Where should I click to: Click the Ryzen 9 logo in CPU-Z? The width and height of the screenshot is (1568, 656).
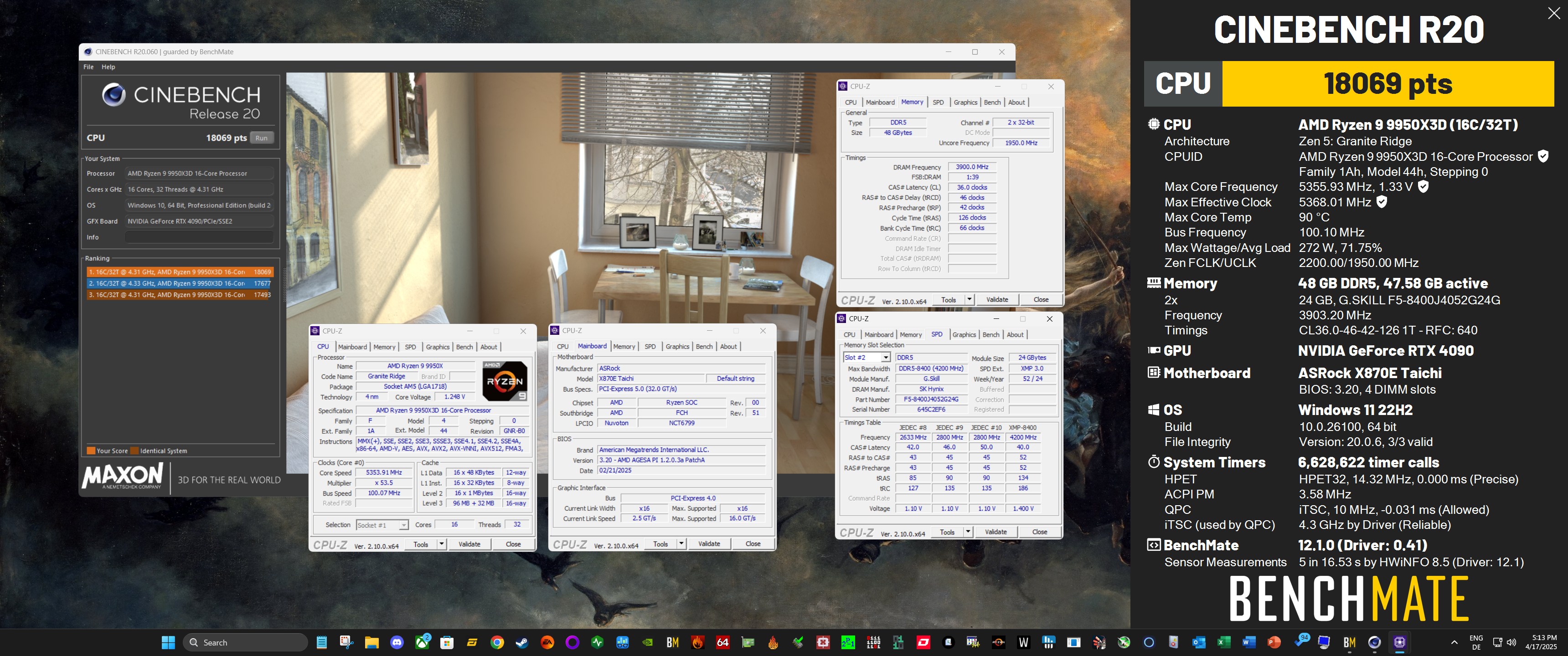pyautogui.click(x=505, y=381)
